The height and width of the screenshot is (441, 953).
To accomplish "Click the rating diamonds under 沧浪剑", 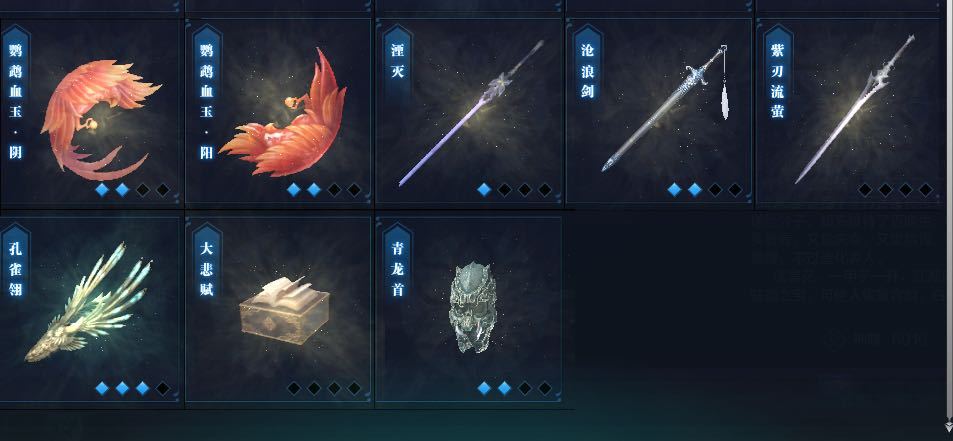I will 704,190.
